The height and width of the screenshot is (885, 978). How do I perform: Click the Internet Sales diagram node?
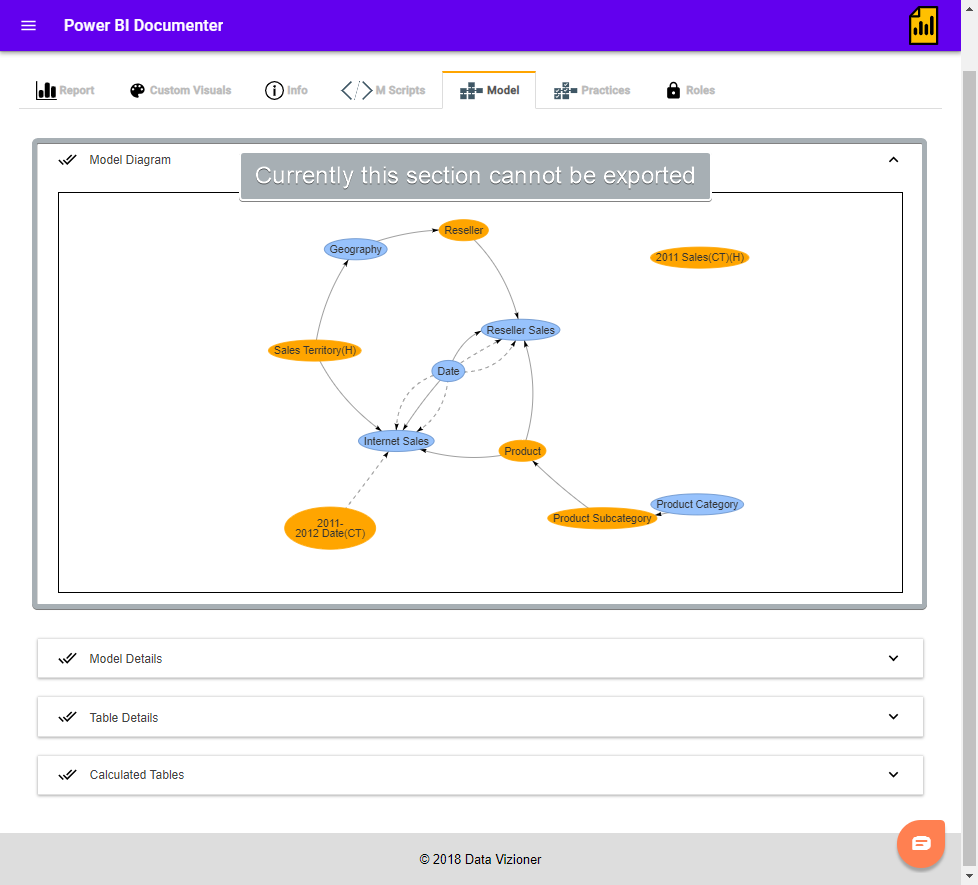pyautogui.click(x=396, y=441)
